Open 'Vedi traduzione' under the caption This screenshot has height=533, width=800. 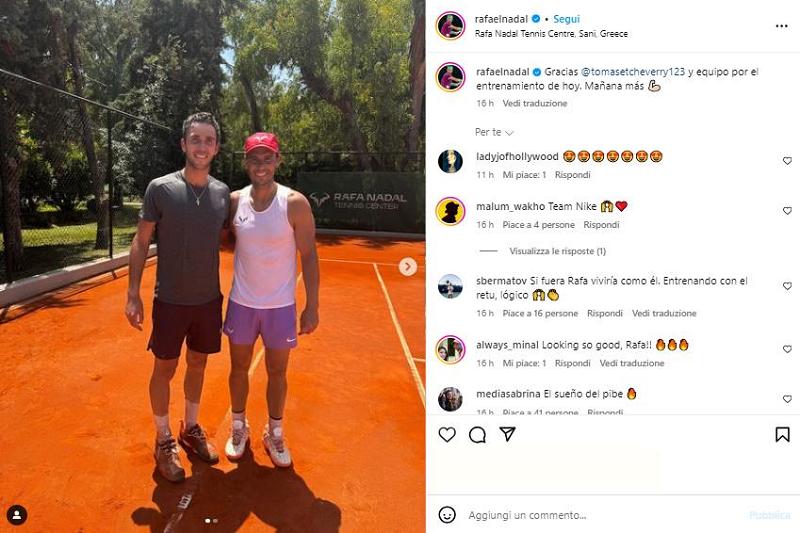[x=535, y=103]
